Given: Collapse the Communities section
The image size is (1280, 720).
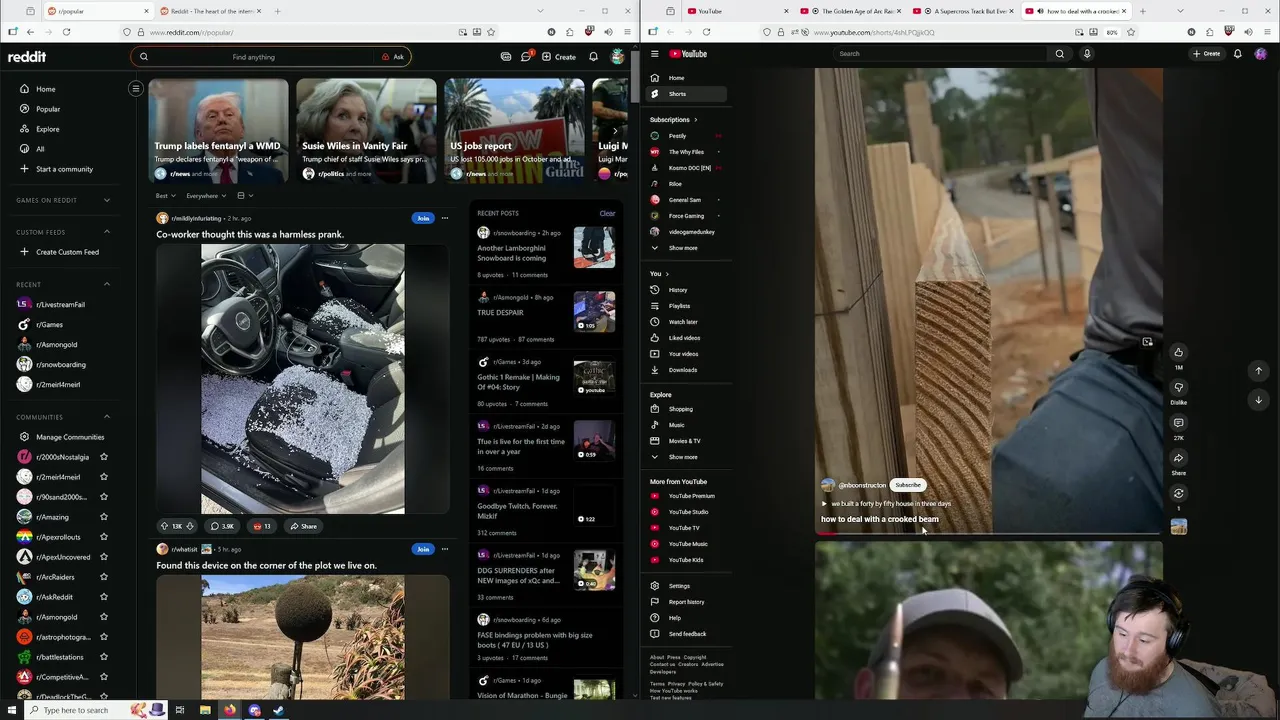Looking at the screenshot, I should coord(107,417).
